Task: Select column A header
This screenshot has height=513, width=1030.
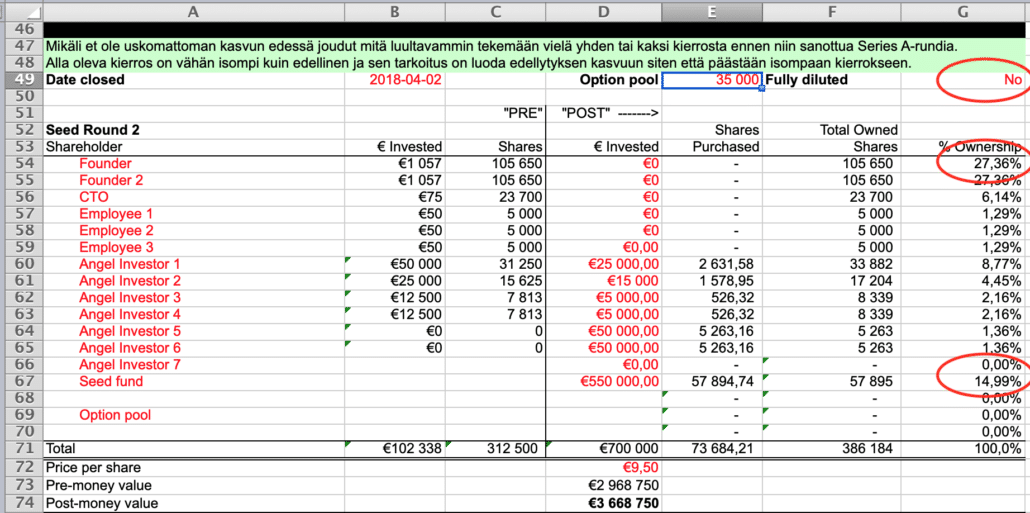Action: [193, 11]
